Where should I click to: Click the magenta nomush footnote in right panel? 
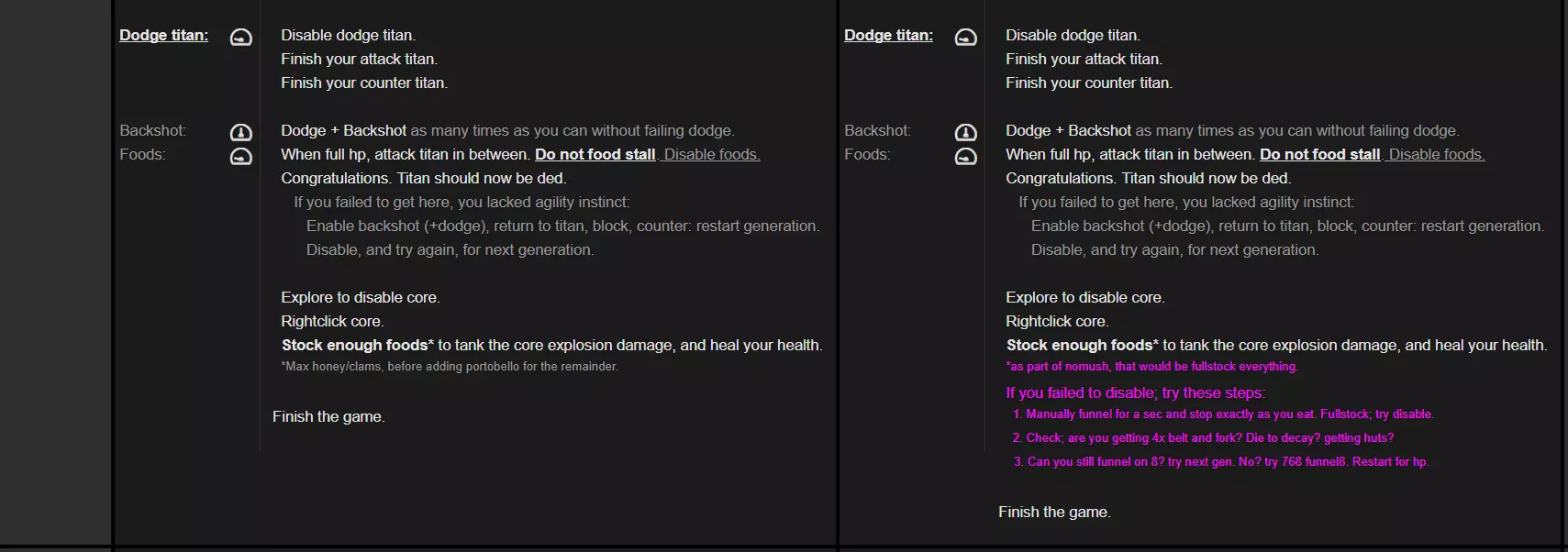1151,367
